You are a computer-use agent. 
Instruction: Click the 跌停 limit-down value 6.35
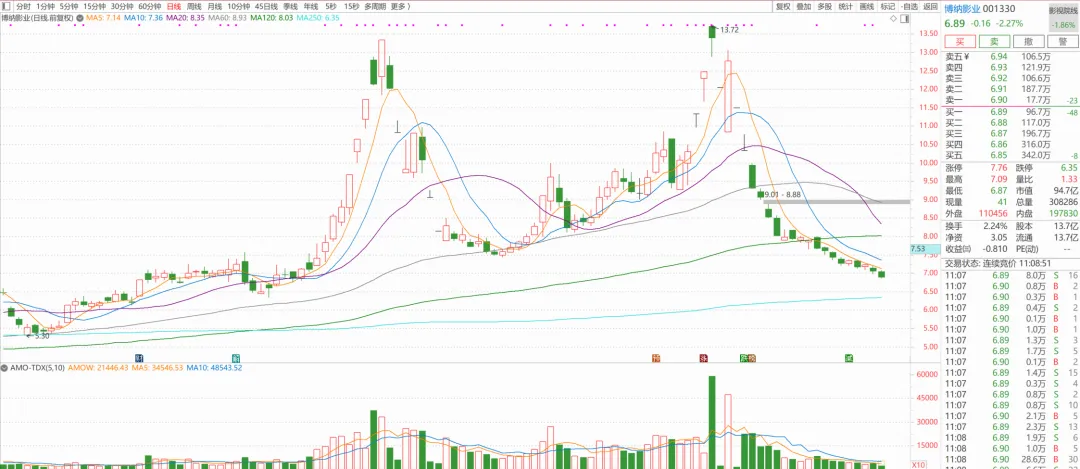(1069, 169)
